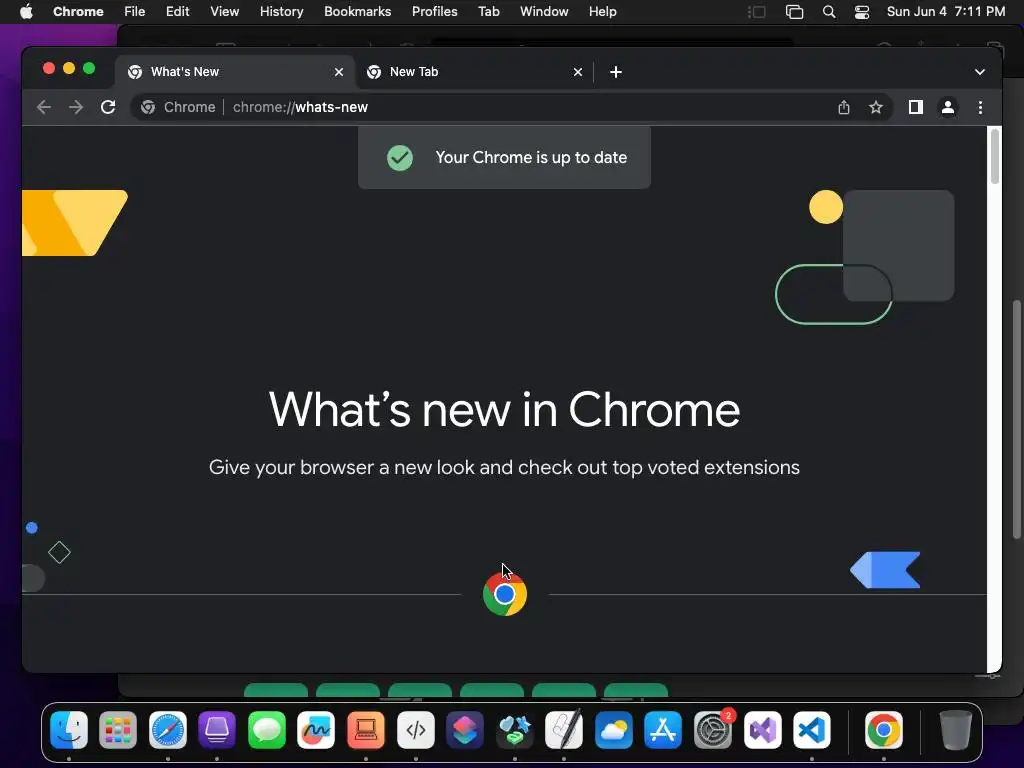Switch to the What's New tab
This screenshot has height=768, width=1024.
point(235,72)
